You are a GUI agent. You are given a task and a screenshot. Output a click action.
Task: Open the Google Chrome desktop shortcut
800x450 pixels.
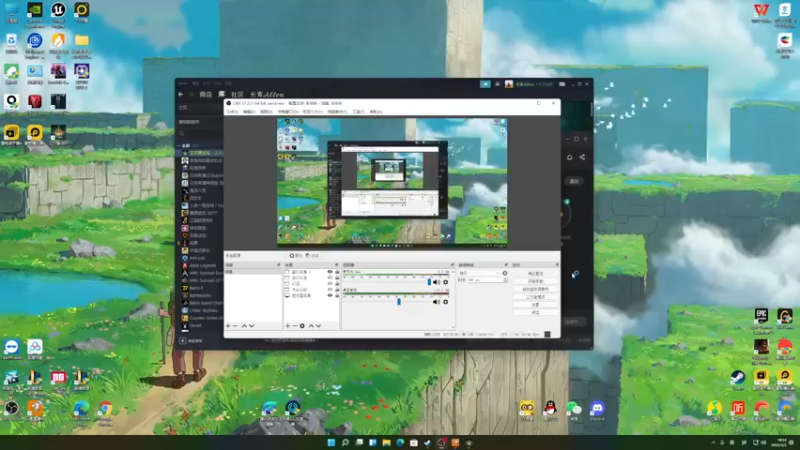pyautogui.click(x=106, y=412)
